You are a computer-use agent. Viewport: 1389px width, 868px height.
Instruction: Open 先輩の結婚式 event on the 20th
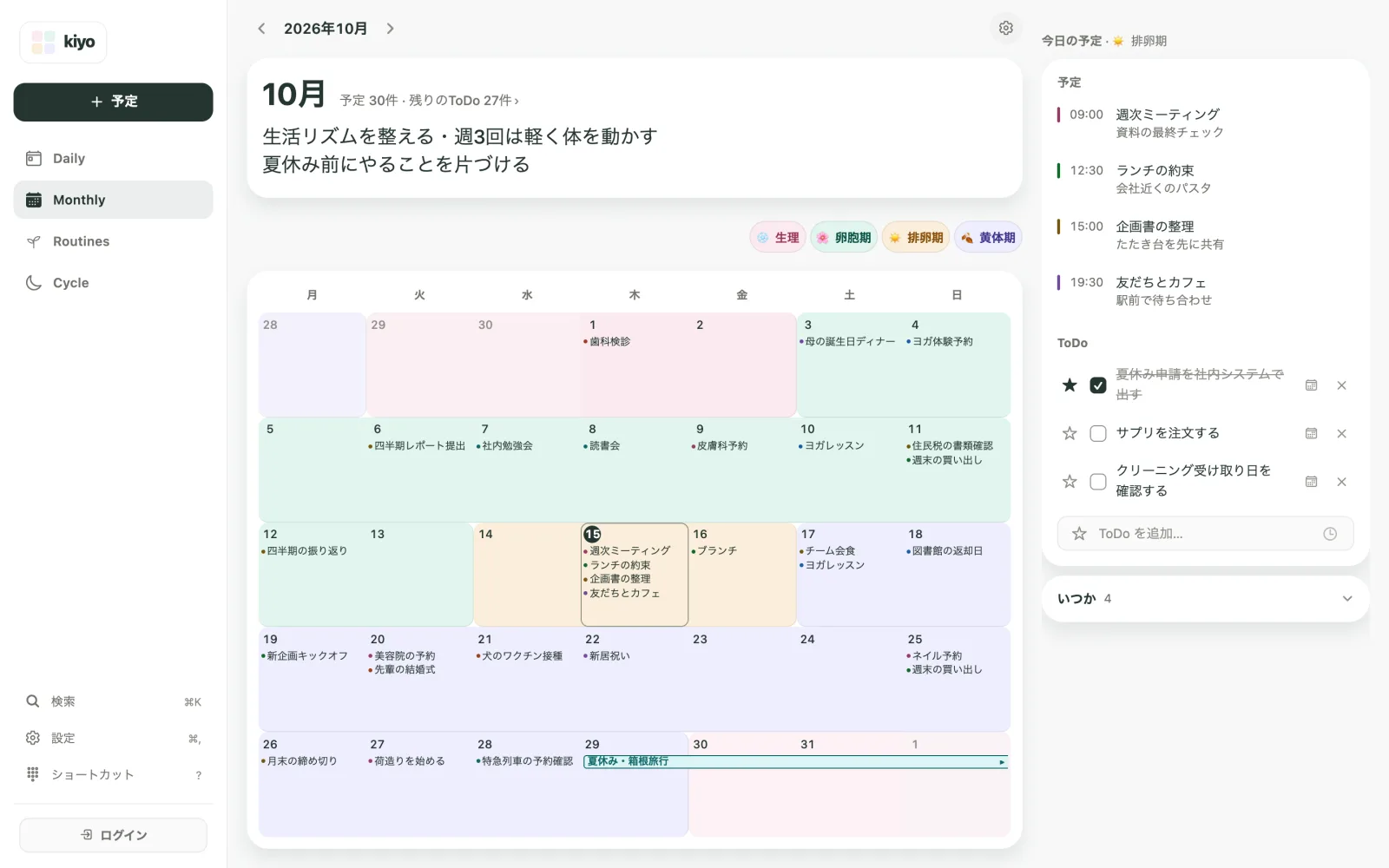pyautogui.click(x=402, y=670)
